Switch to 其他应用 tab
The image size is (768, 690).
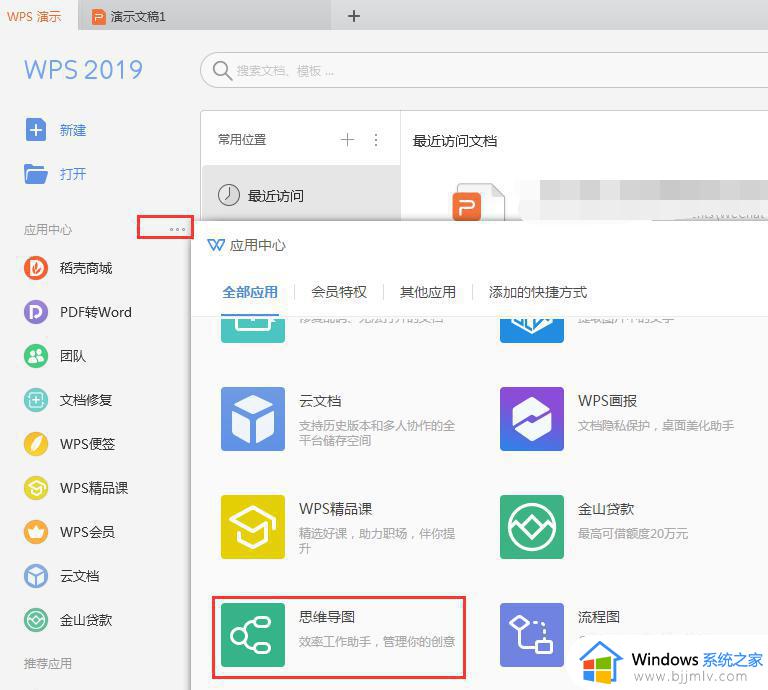pos(428,292)
